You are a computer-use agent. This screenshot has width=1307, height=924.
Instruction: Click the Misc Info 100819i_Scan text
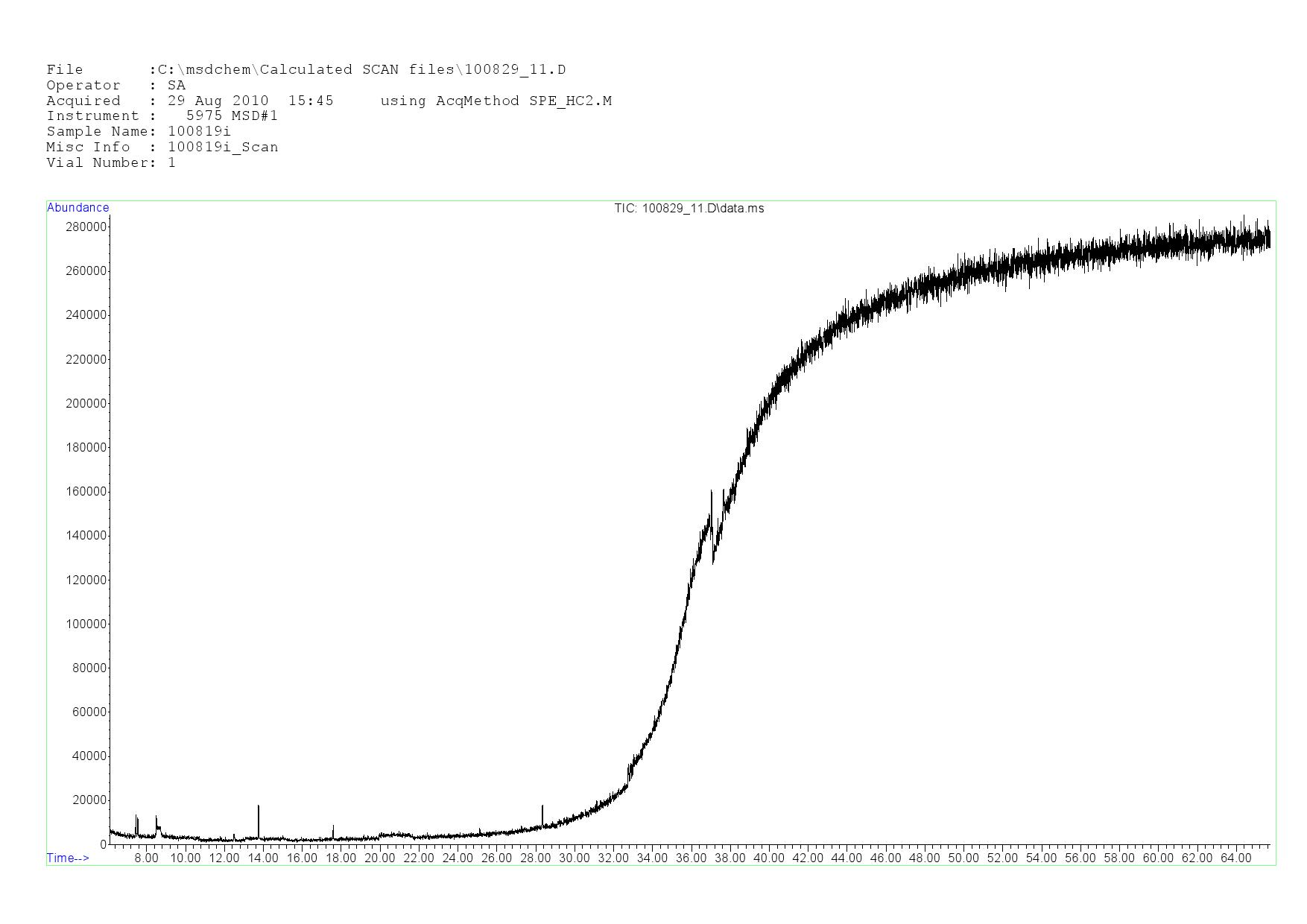(162, 148)
